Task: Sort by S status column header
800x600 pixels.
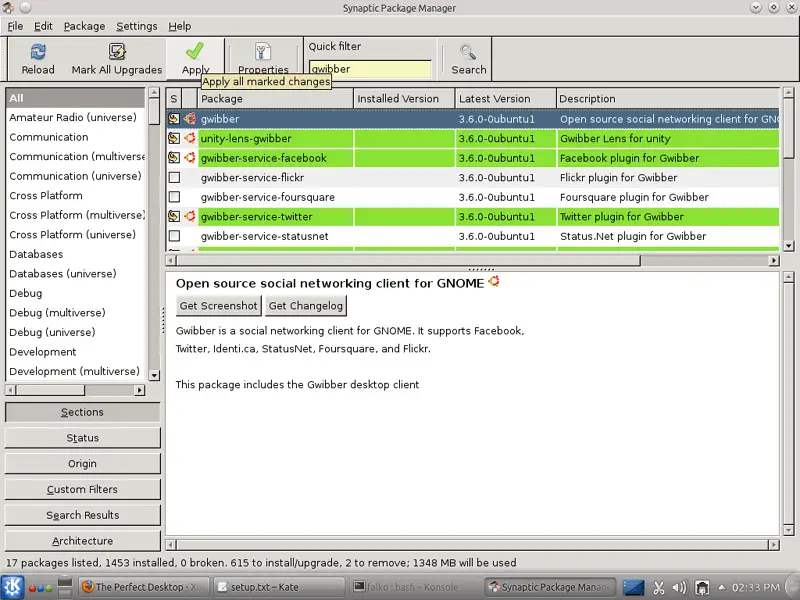Action: tap(174, 98)
